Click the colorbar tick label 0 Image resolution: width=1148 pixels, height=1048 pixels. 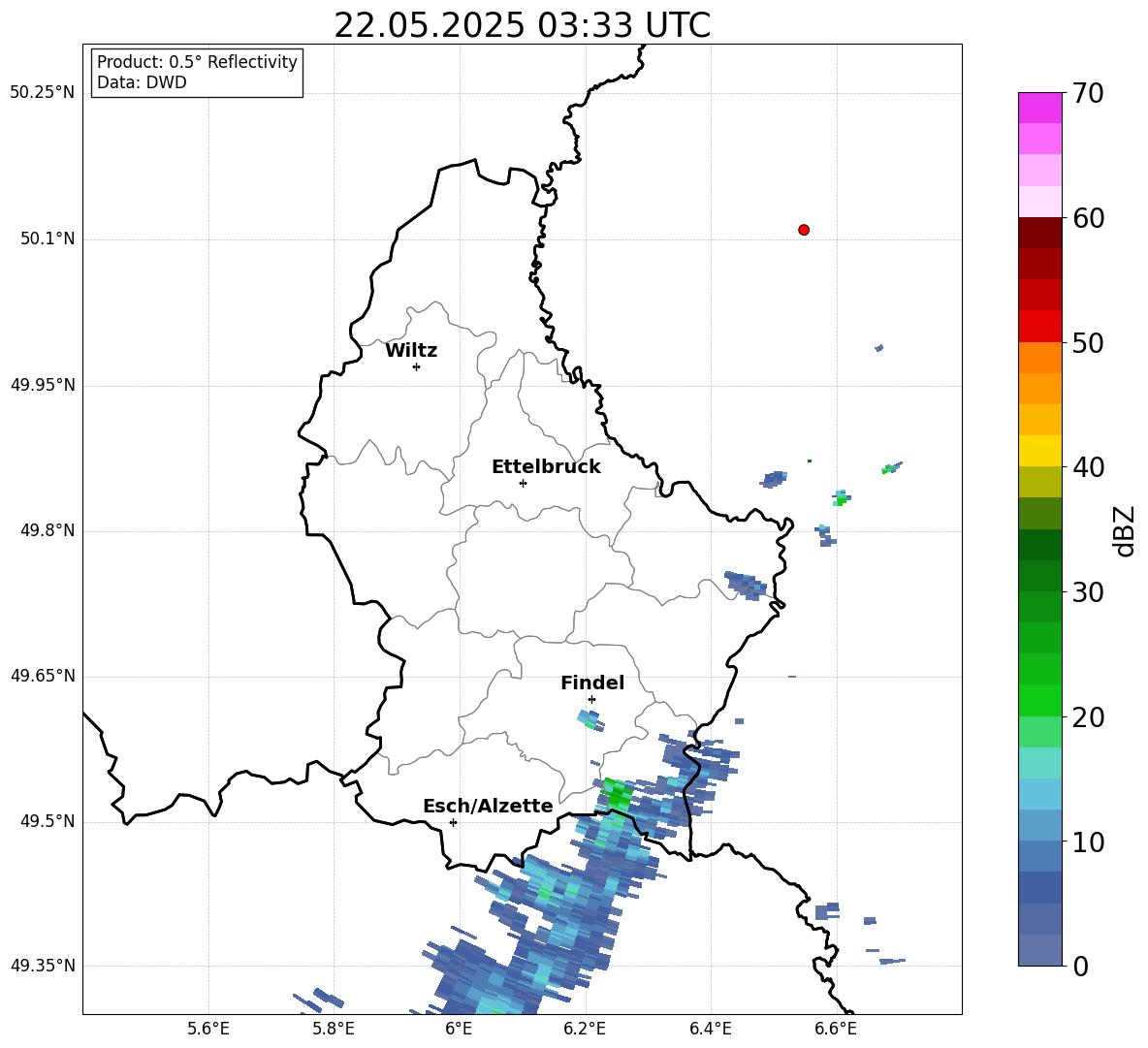1080,966
